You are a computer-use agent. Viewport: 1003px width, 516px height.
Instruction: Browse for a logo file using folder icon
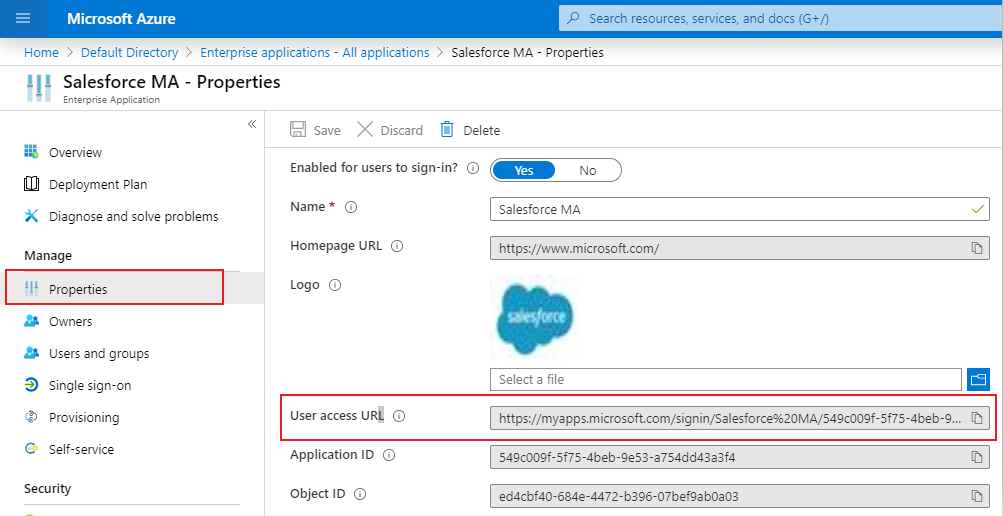(x=978, y=379)
